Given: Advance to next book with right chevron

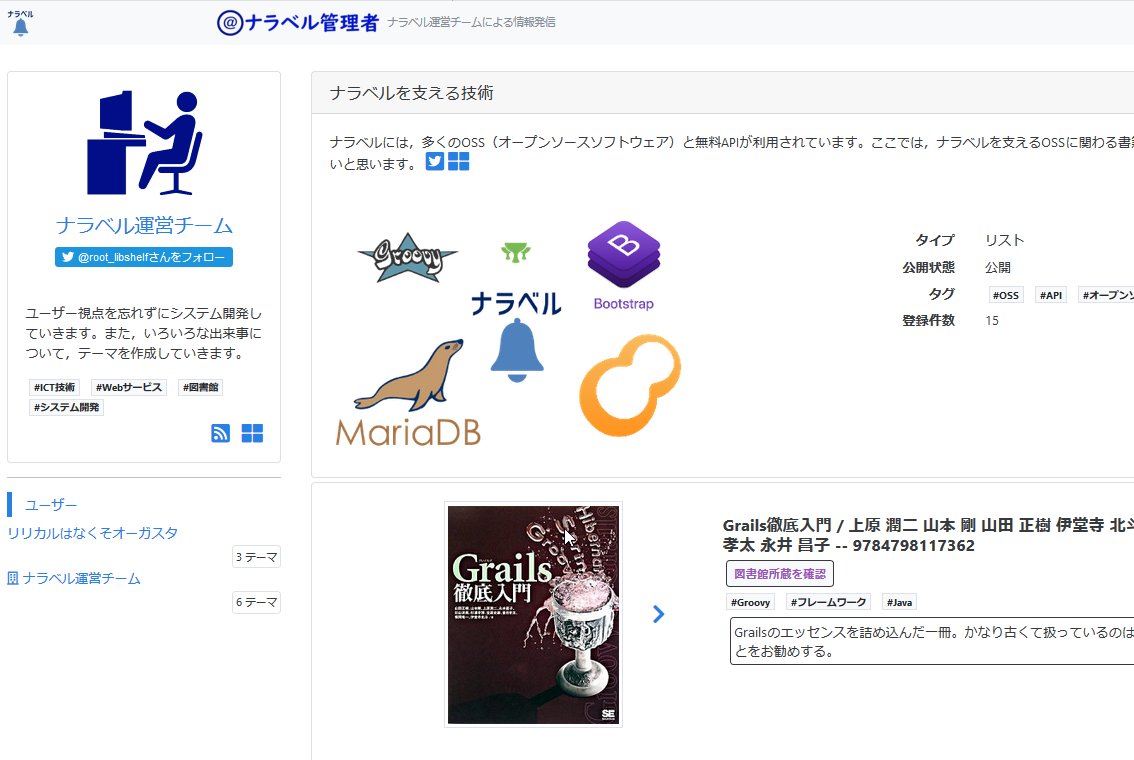Looking at the screenshot, I should pos(658,614).
